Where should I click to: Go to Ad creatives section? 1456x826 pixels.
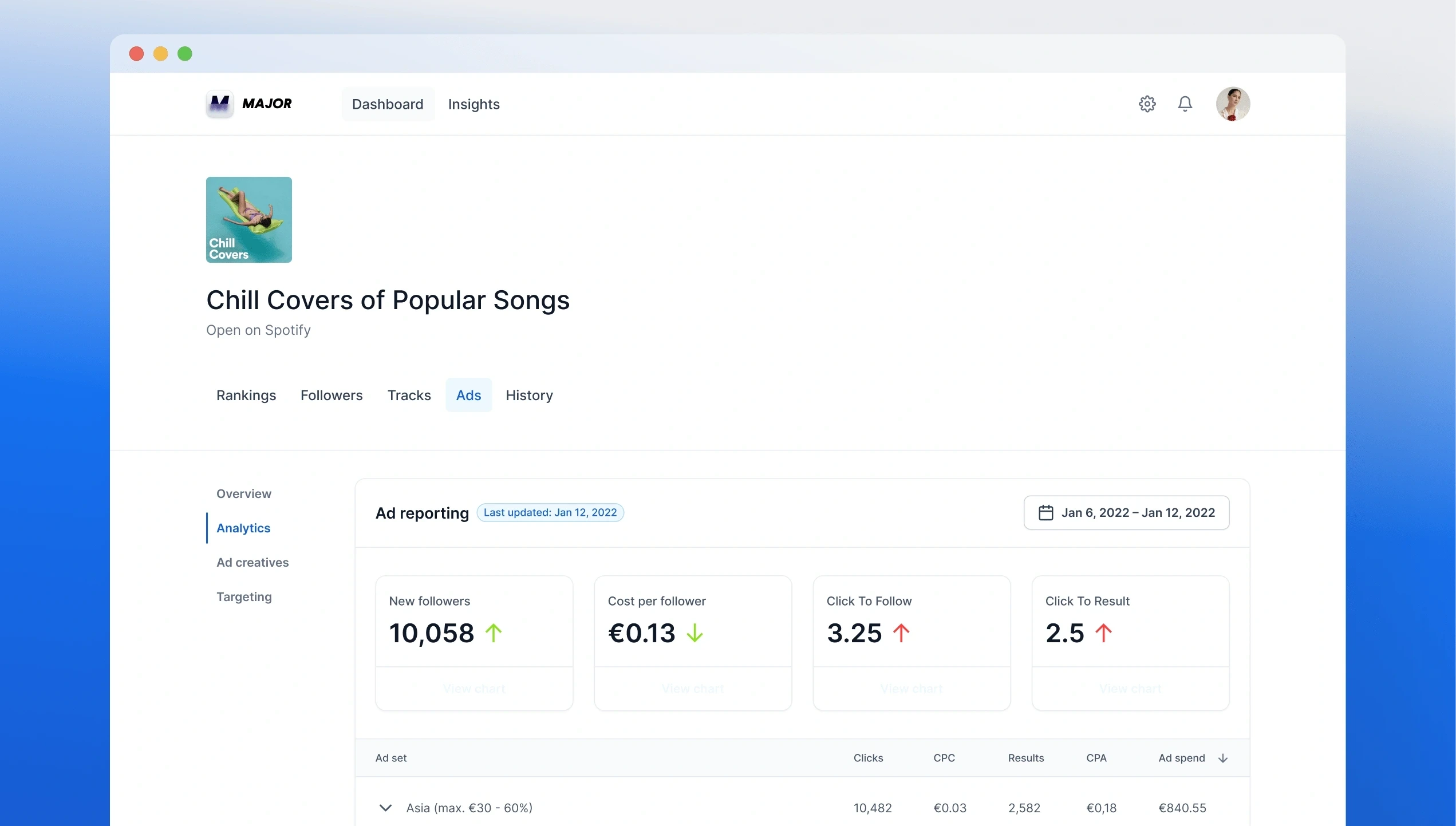[x=252, y=562]
